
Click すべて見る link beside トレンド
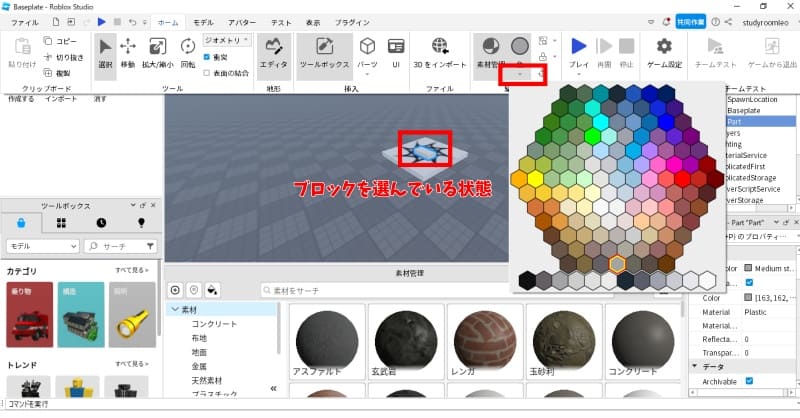[132, 364]
